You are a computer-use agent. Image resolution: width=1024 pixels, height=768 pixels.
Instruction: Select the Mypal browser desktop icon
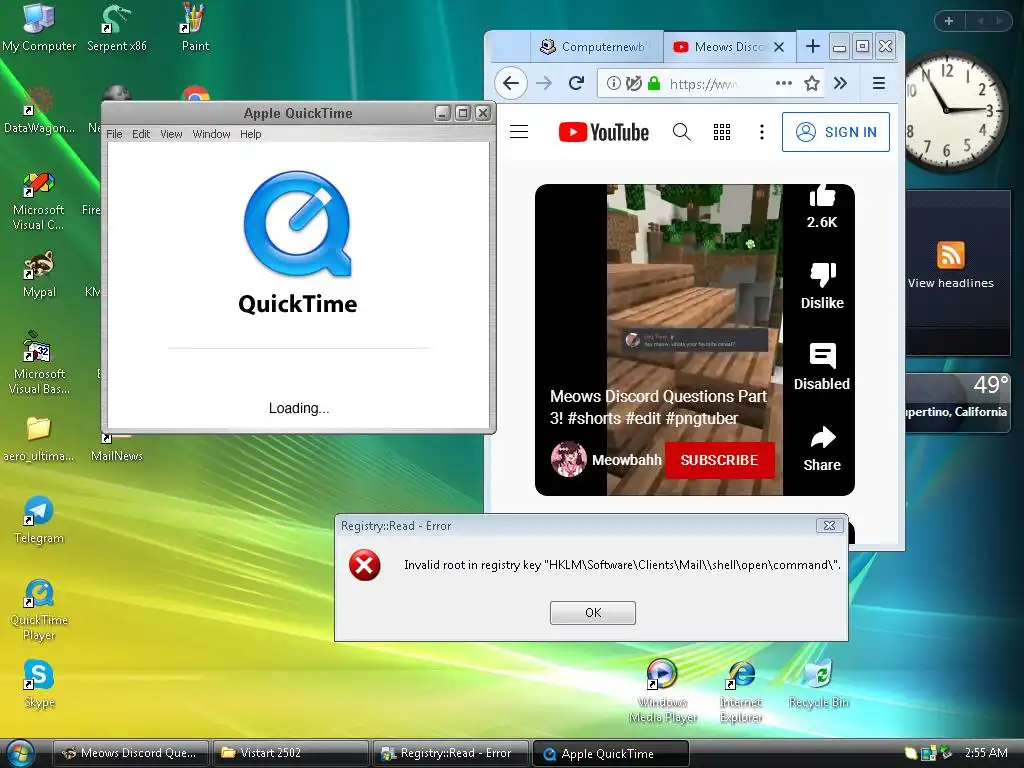(x=39, y=274)
